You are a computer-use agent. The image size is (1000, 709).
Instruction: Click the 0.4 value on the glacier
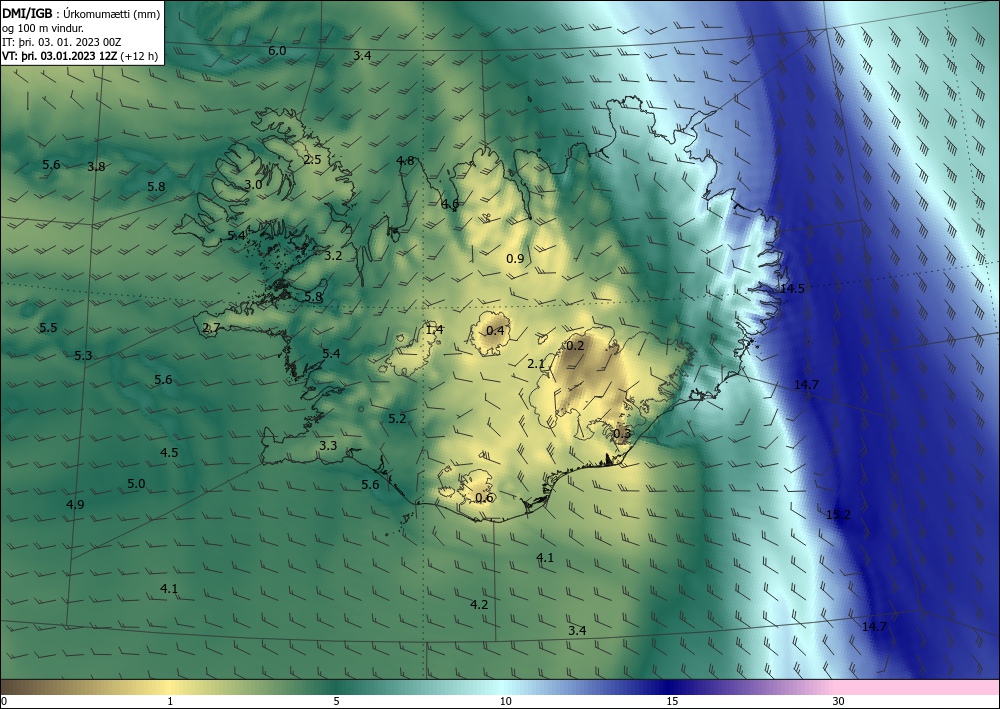pyautogui.click(x=496, y=330)
